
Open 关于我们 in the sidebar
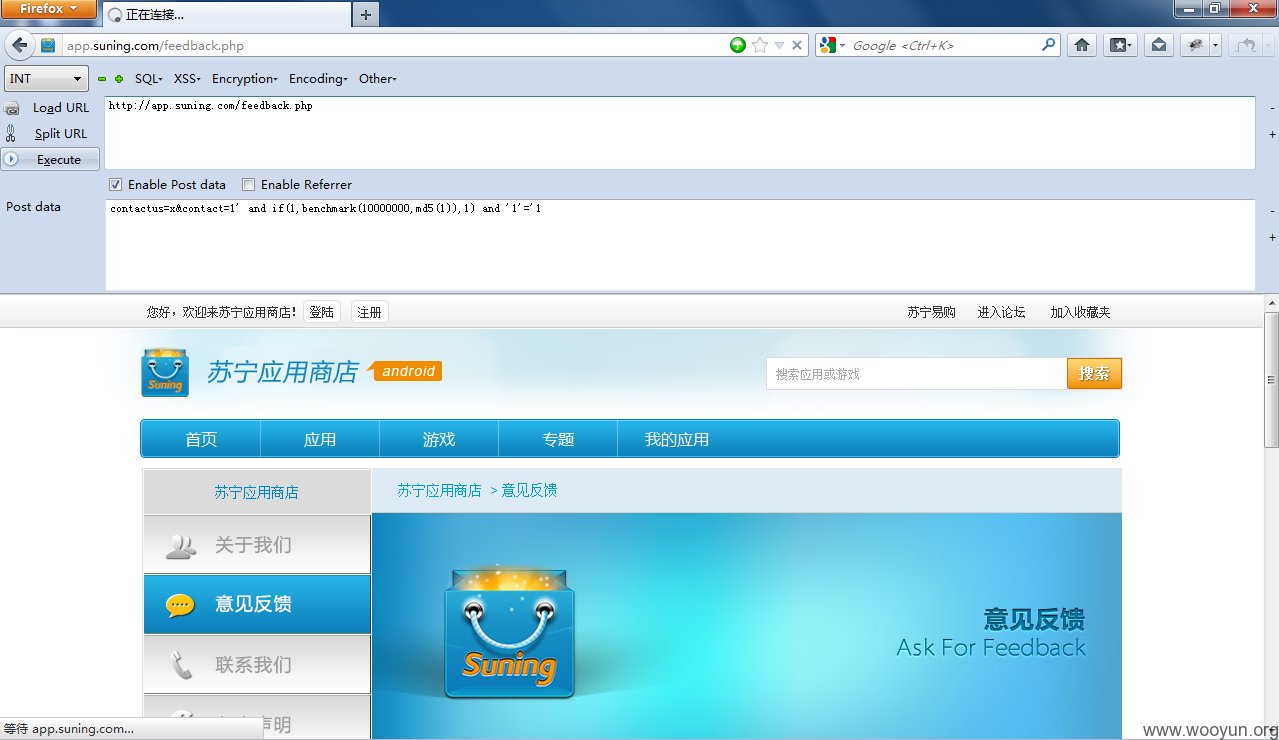(x=257, y=545)
